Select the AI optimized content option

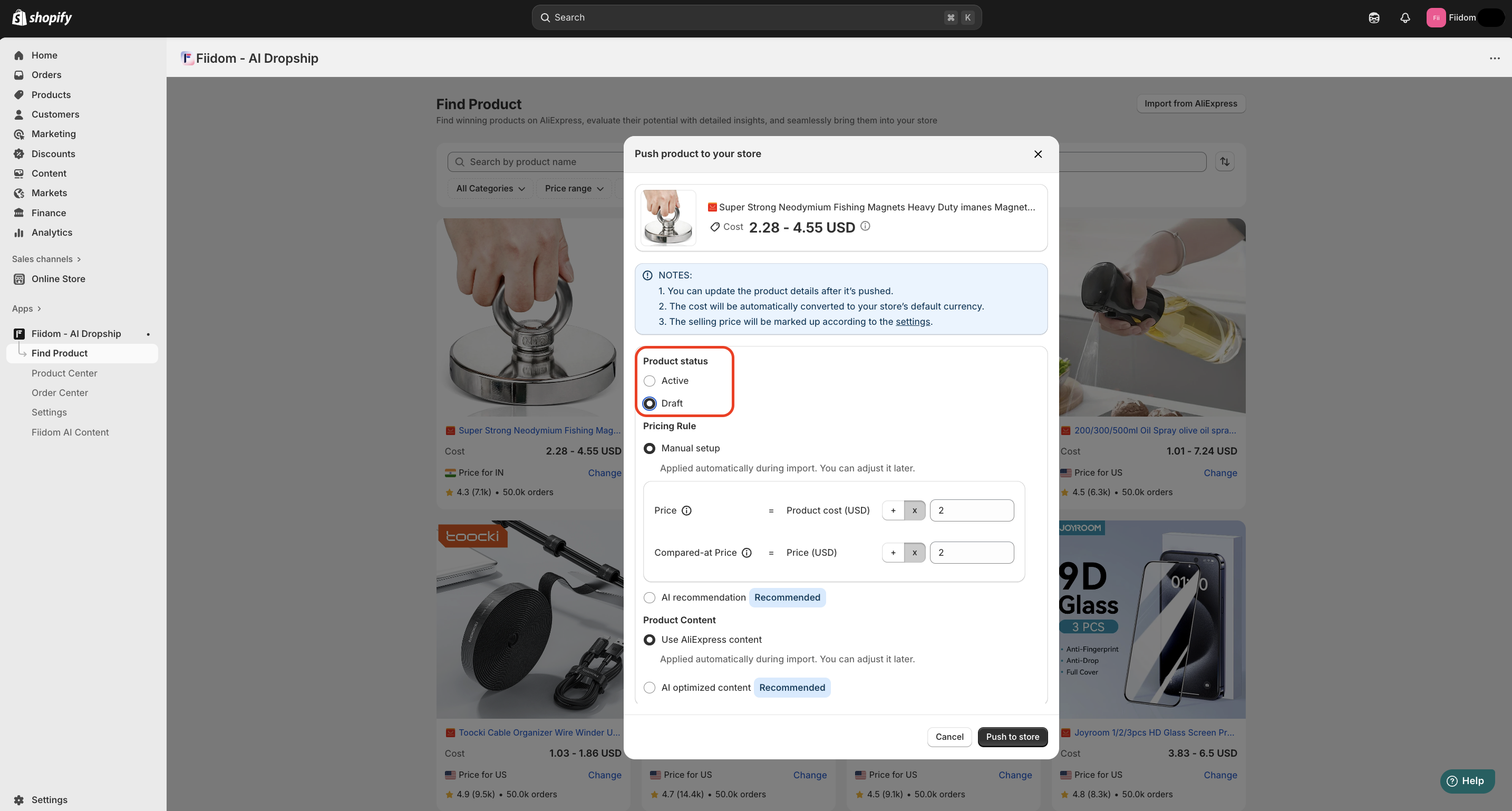pyautogui.click(x=649, y=688)
